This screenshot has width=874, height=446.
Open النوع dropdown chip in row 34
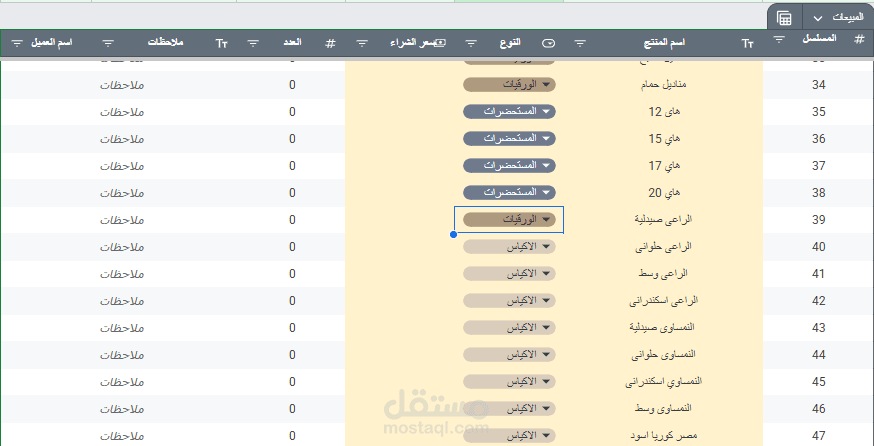tap(509, 85)
